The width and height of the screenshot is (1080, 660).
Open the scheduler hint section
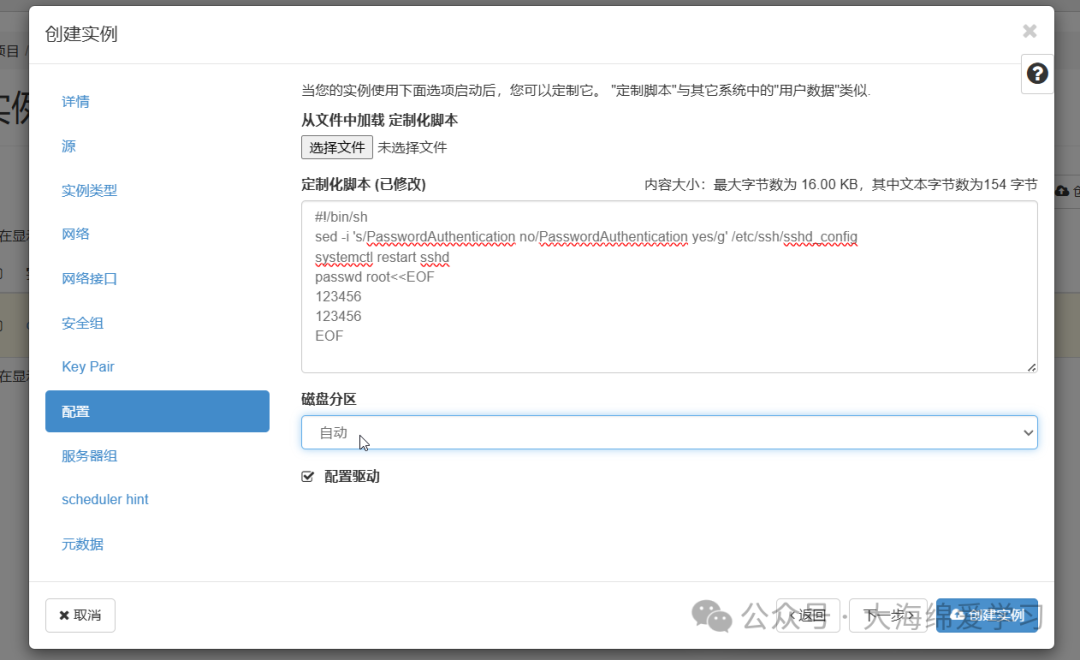coord(104,499)
